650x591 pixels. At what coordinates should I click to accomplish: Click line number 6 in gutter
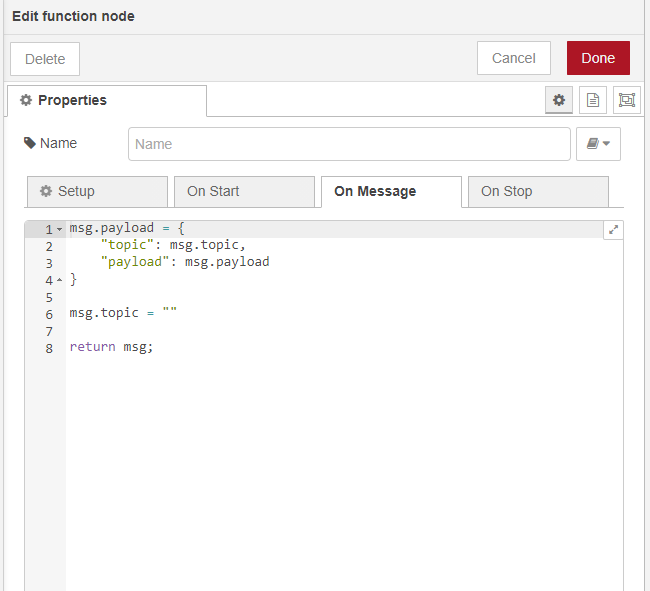click(x=49, y=314)
